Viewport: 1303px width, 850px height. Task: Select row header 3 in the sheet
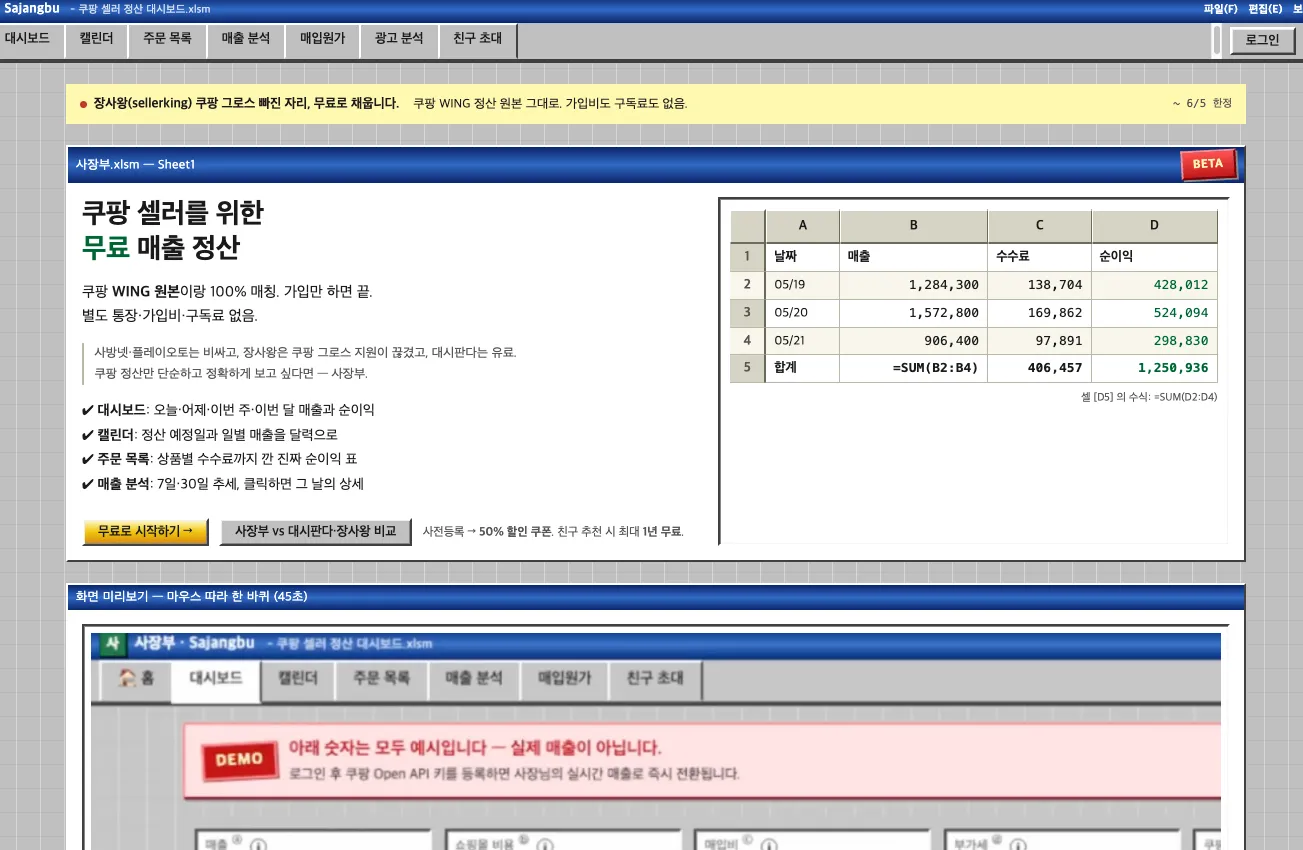point(747,312)
